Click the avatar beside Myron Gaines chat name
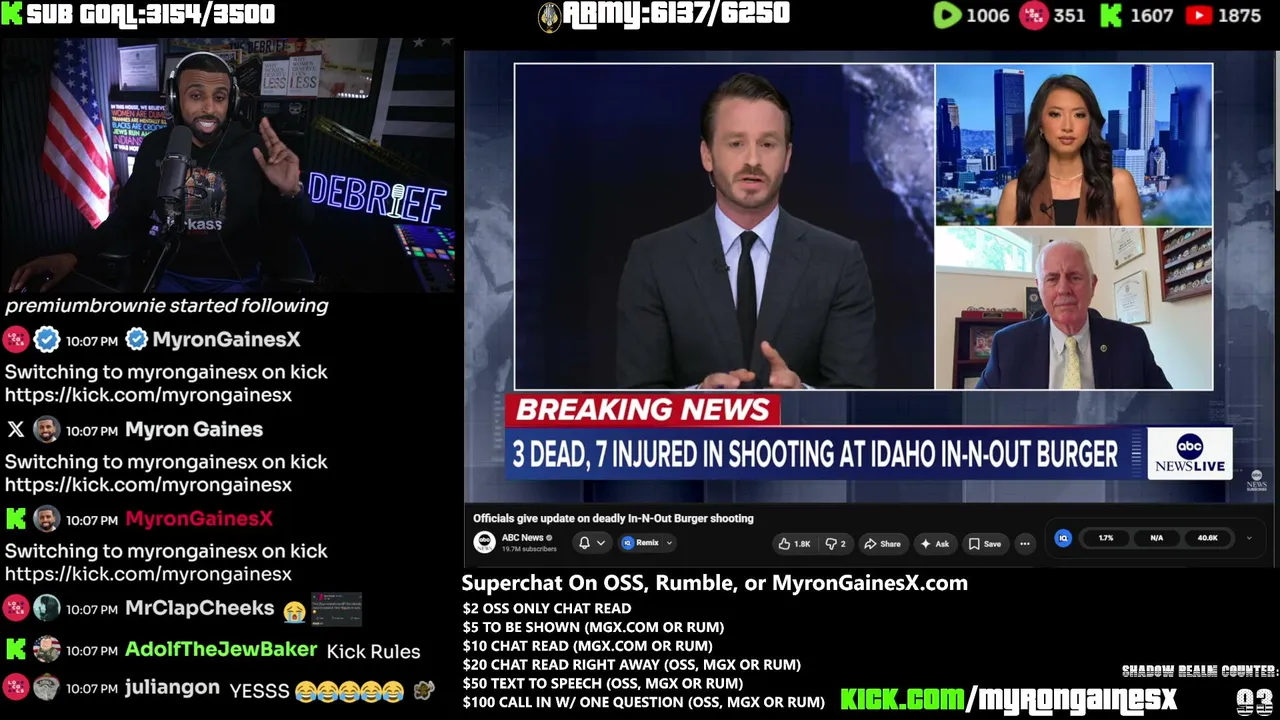 point(46,430)
